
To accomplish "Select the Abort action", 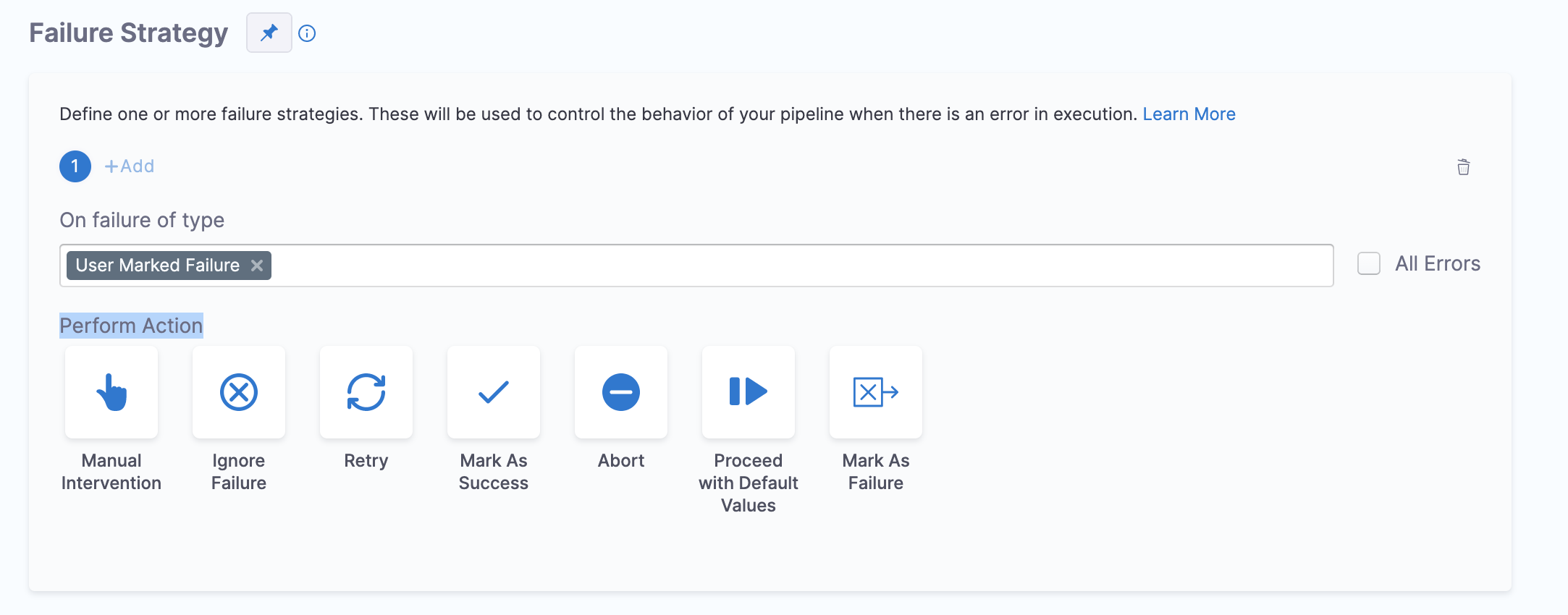I will [x=621, y=392].
